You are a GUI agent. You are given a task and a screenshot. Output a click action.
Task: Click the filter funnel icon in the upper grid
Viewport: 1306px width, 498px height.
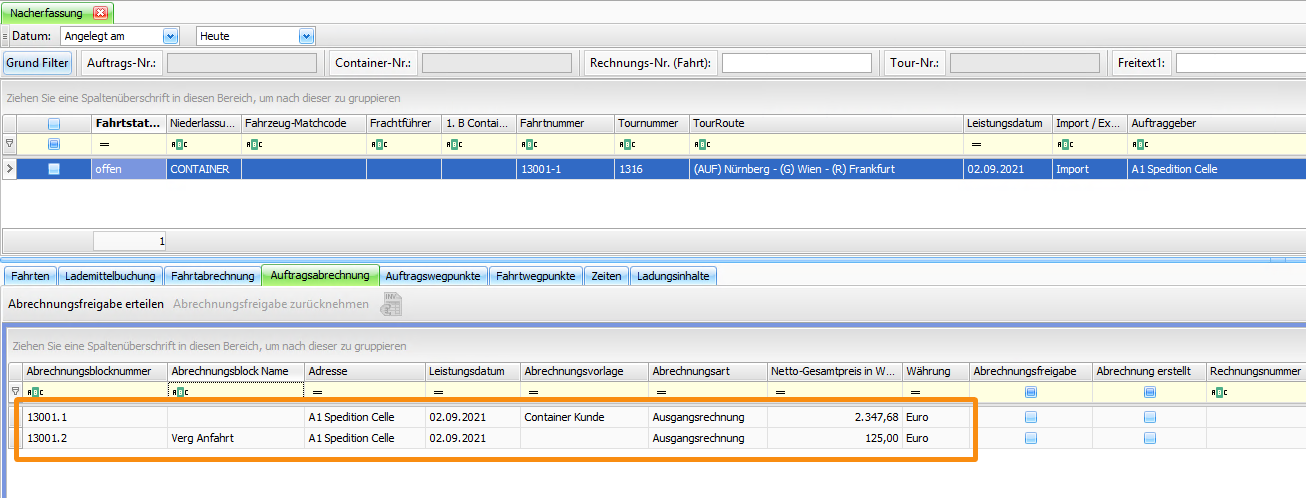point(10,144)
